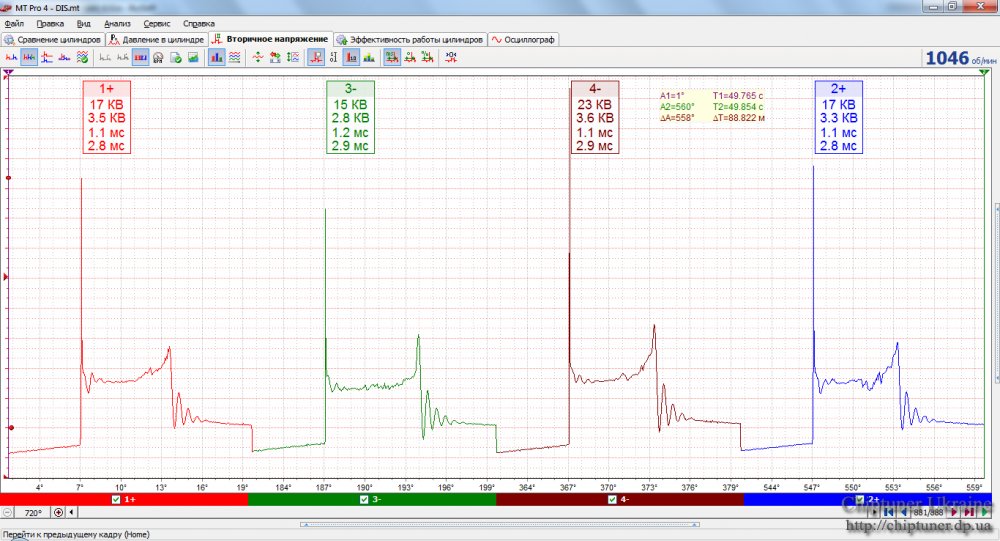The width and height of the screenshot is (1000, 541).
Task: Click the red 1+ channel color bar
Action: pos(124,500)
